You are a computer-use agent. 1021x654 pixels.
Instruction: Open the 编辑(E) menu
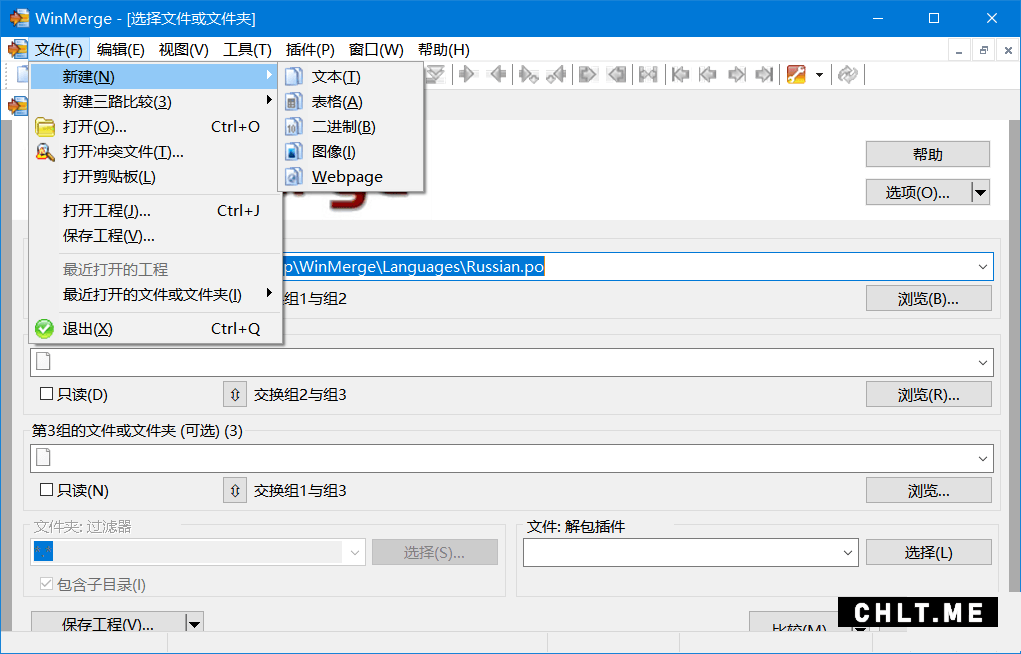click(x=120, y=50)
